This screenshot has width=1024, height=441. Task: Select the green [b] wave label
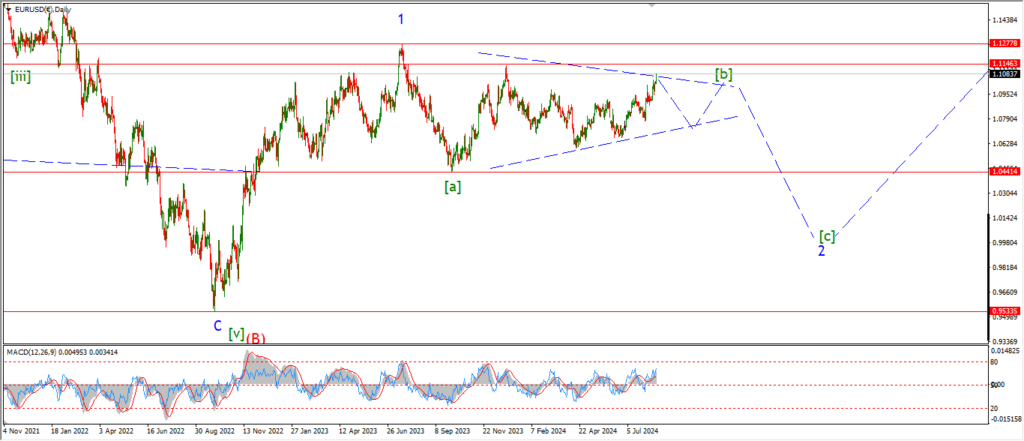724,75
